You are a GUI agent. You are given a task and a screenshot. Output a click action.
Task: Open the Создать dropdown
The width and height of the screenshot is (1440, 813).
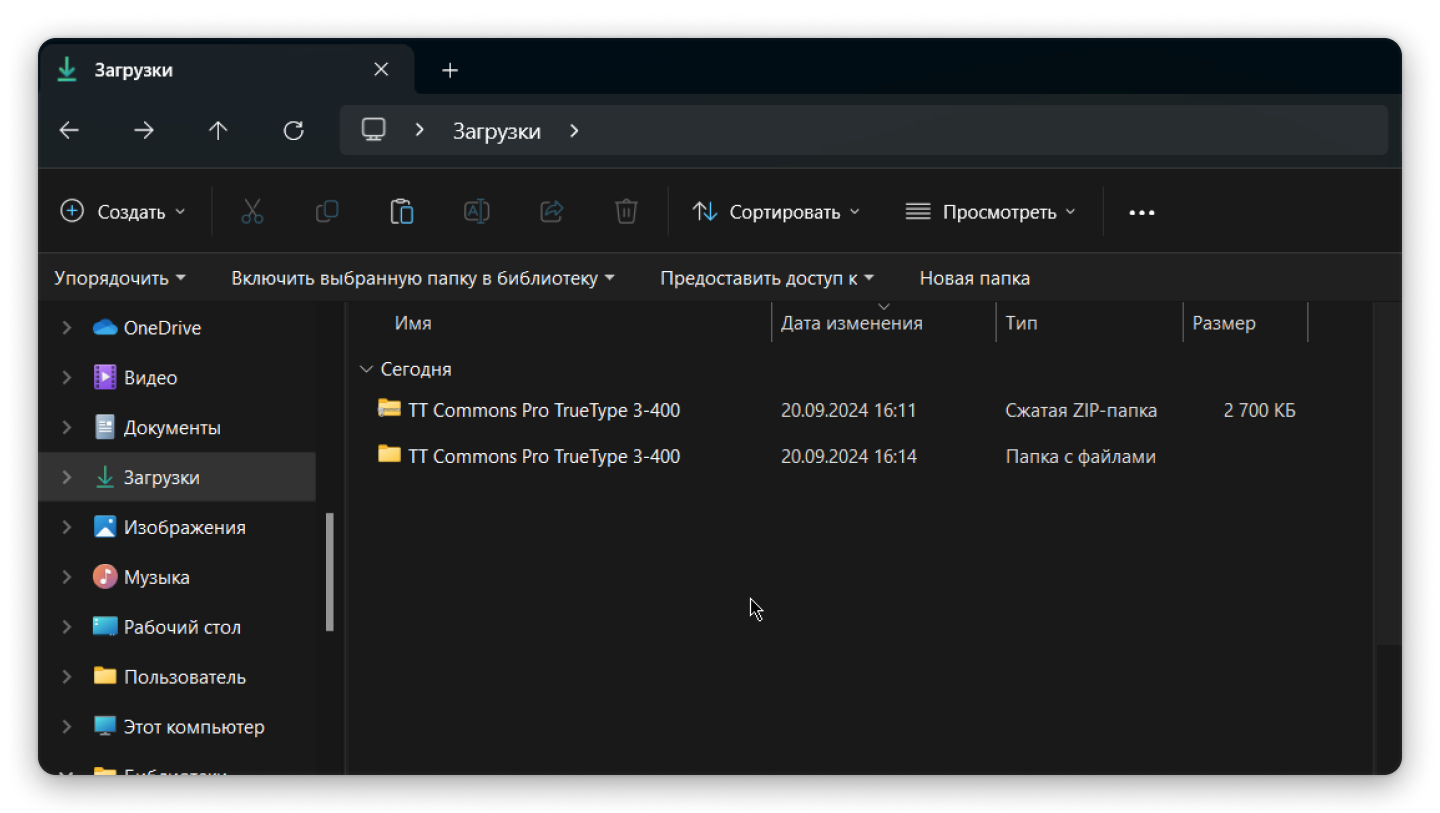click(123, 212)
